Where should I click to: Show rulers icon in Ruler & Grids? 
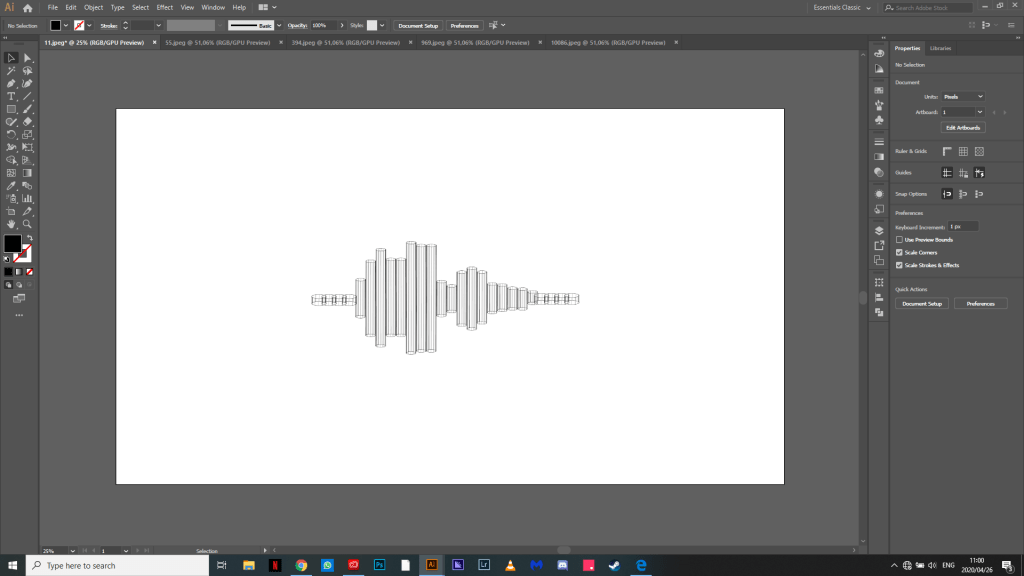pos(947,151)
